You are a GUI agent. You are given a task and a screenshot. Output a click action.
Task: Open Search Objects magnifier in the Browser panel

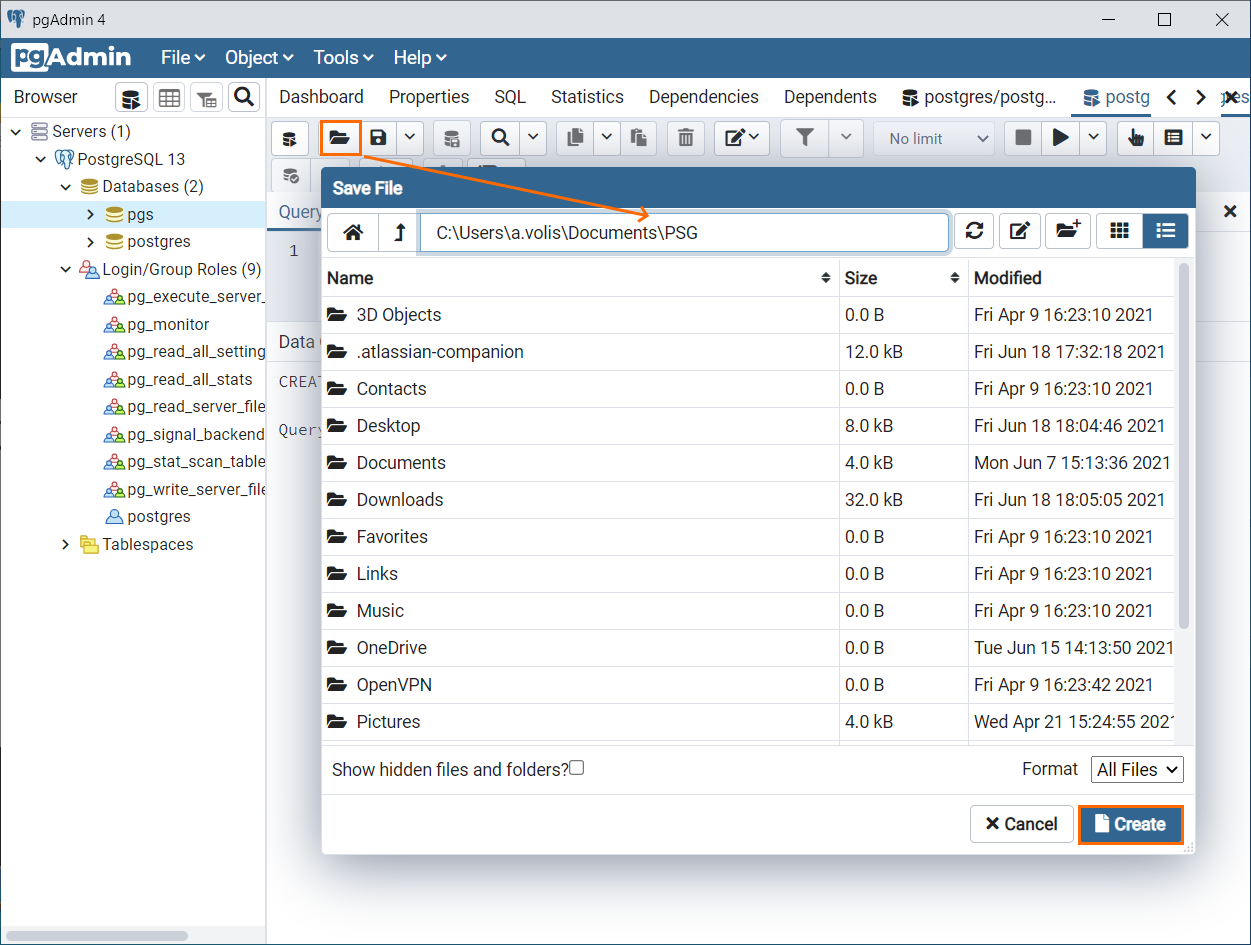tap(243, 97)
